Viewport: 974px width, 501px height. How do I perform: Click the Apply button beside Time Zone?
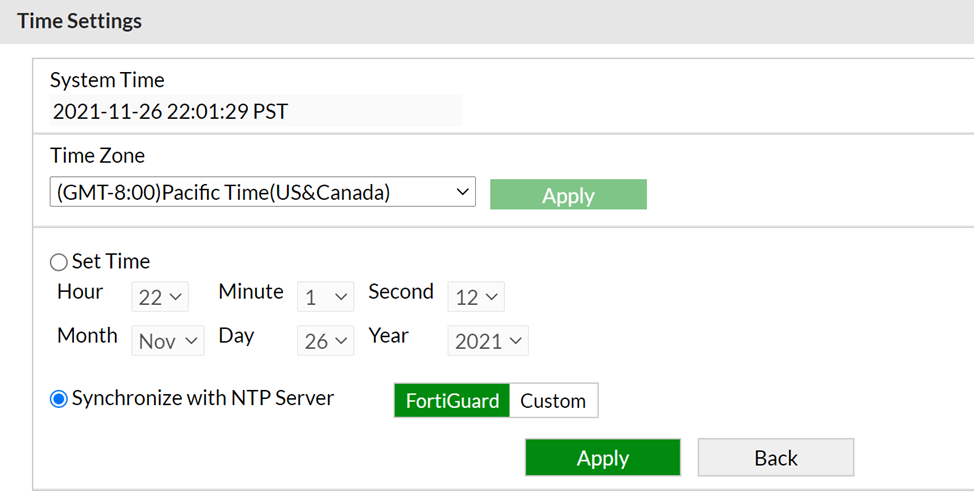click(x=568, y=195)
